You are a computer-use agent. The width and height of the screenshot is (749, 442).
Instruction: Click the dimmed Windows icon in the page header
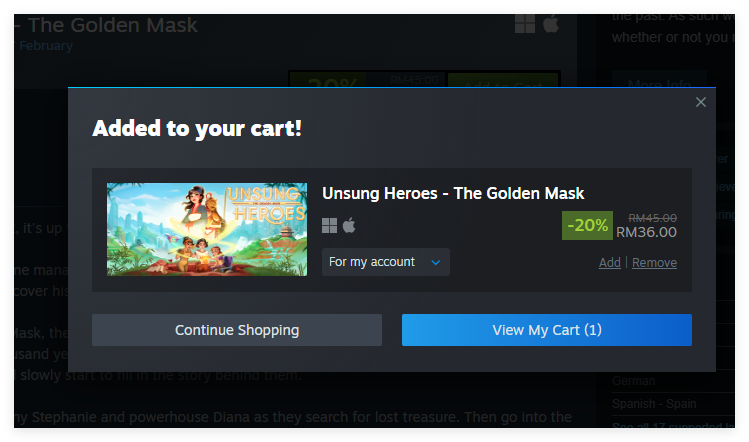[x=525, y=24]
